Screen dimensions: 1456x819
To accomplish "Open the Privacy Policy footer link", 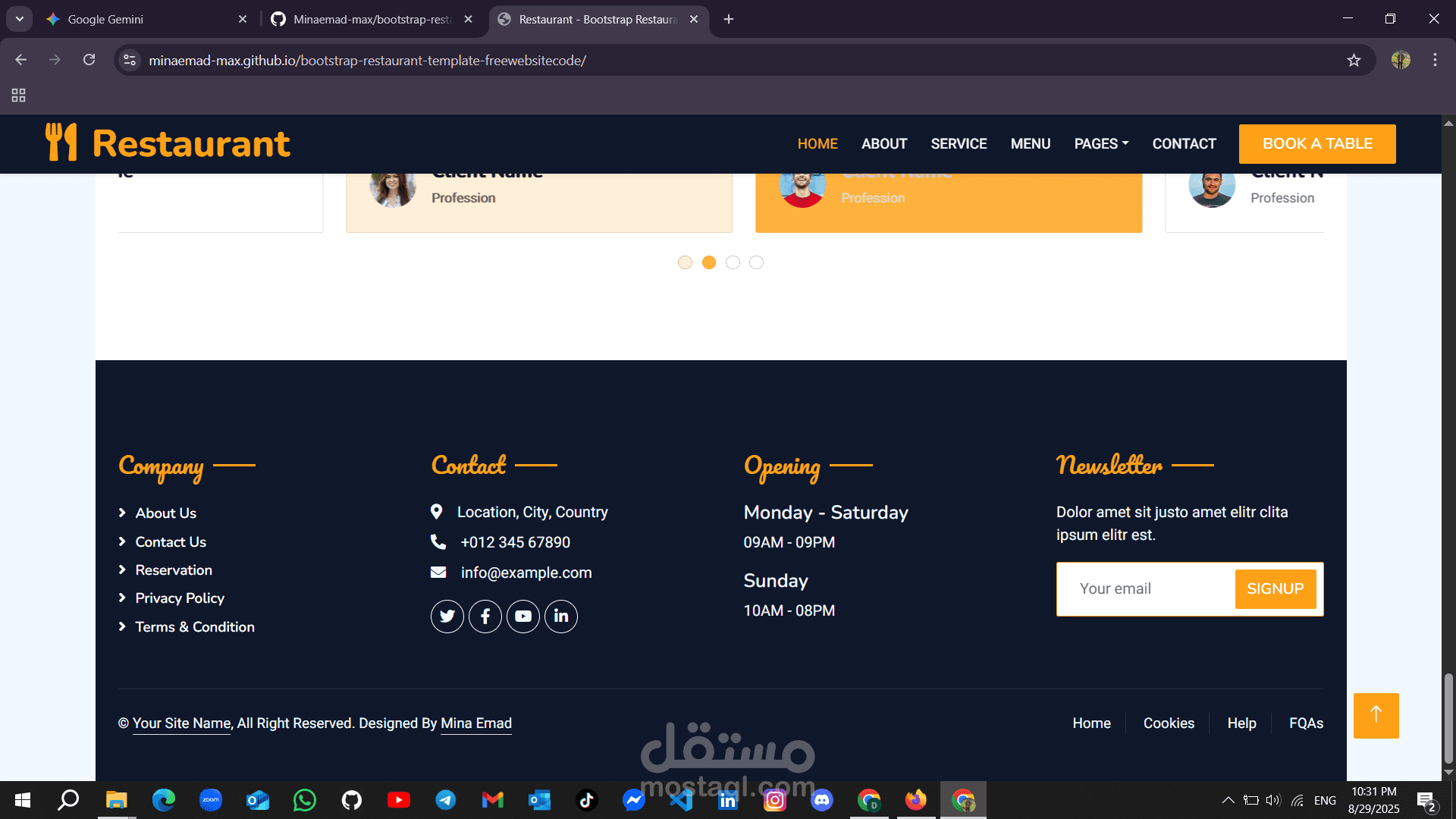I will [x=180, y=598].
